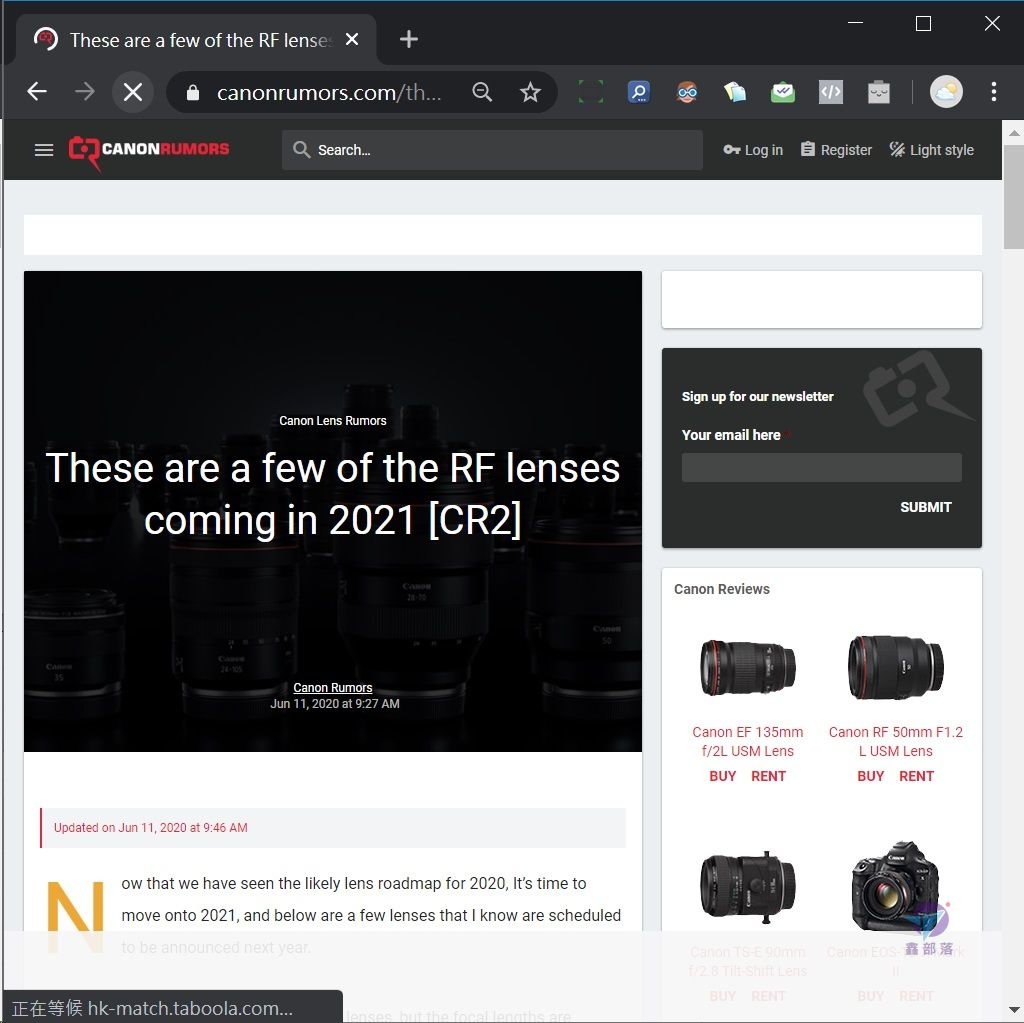Click BUY for Canon EF 135mm lens

pyautogui.click(x=722, y=776)
